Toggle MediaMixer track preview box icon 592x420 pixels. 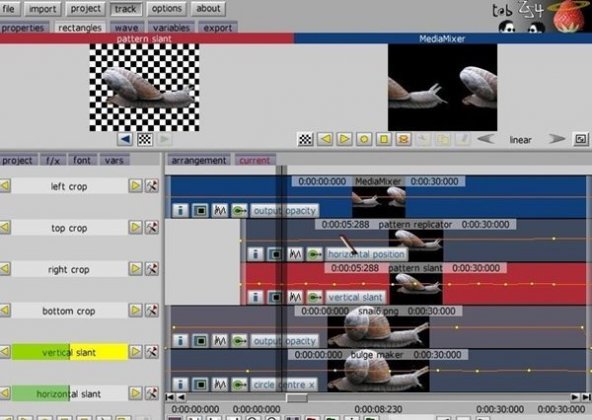pos(200,210)
